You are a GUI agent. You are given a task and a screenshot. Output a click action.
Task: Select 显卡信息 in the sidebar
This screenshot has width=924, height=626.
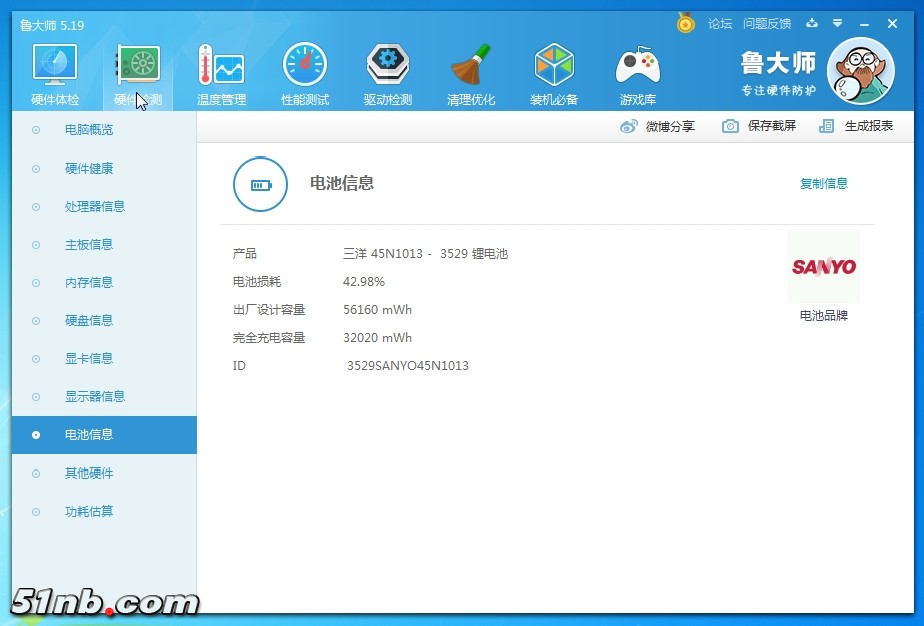pyautogui.click(x=89, y=359)
